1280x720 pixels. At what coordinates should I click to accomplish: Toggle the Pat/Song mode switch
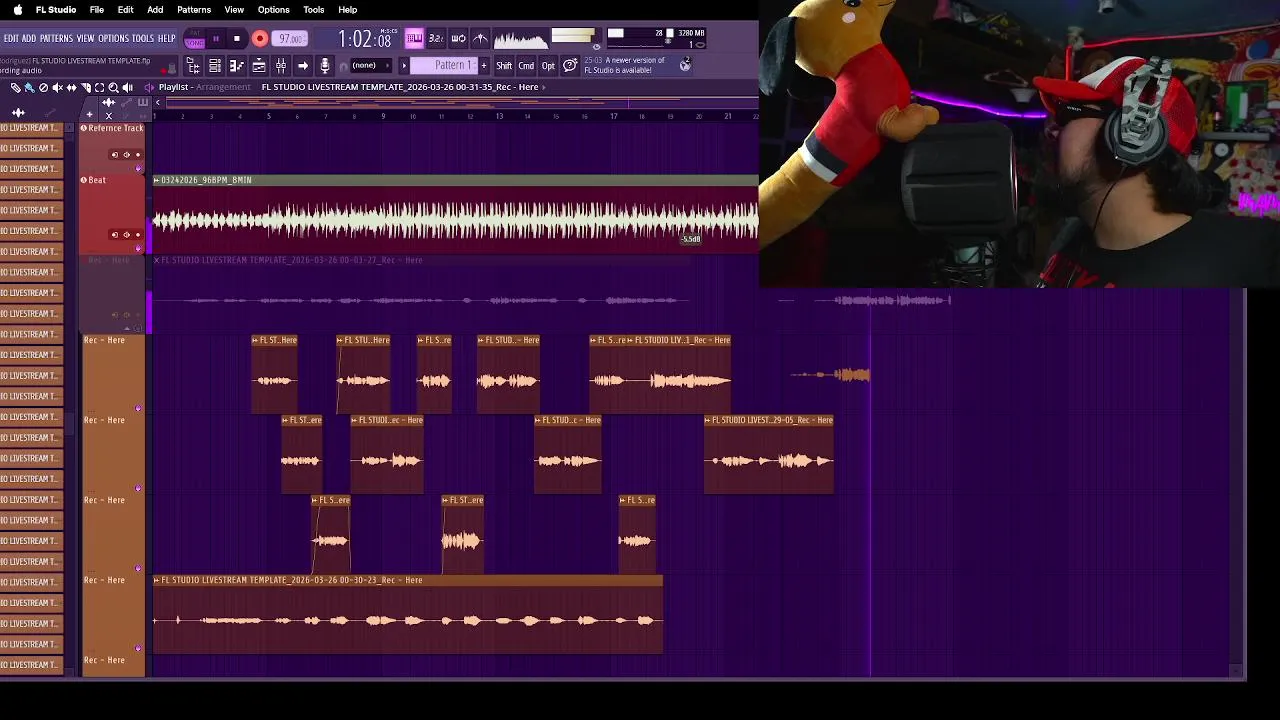[x=194, y=38]
